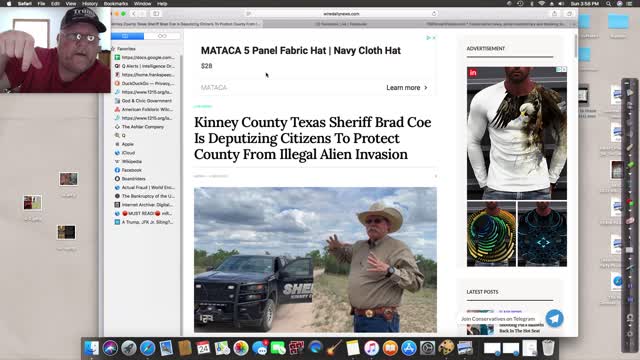This screenshot has width=640, height=360.
Task: Open File menu in menu bar
Action: point(41,4)
